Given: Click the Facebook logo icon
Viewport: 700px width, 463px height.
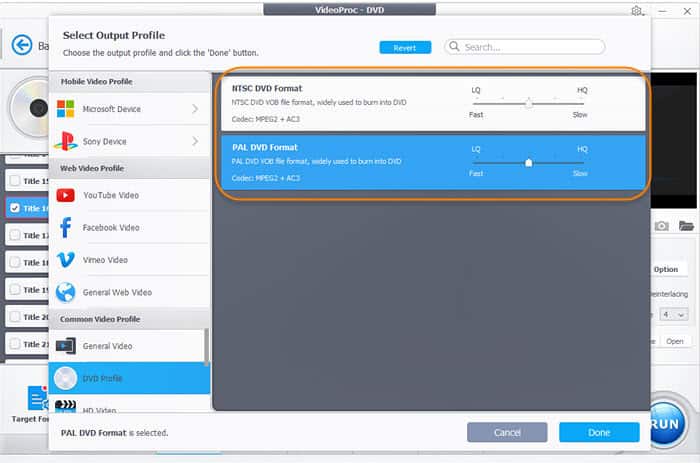Looking at the screenshot, I should 66,227.
